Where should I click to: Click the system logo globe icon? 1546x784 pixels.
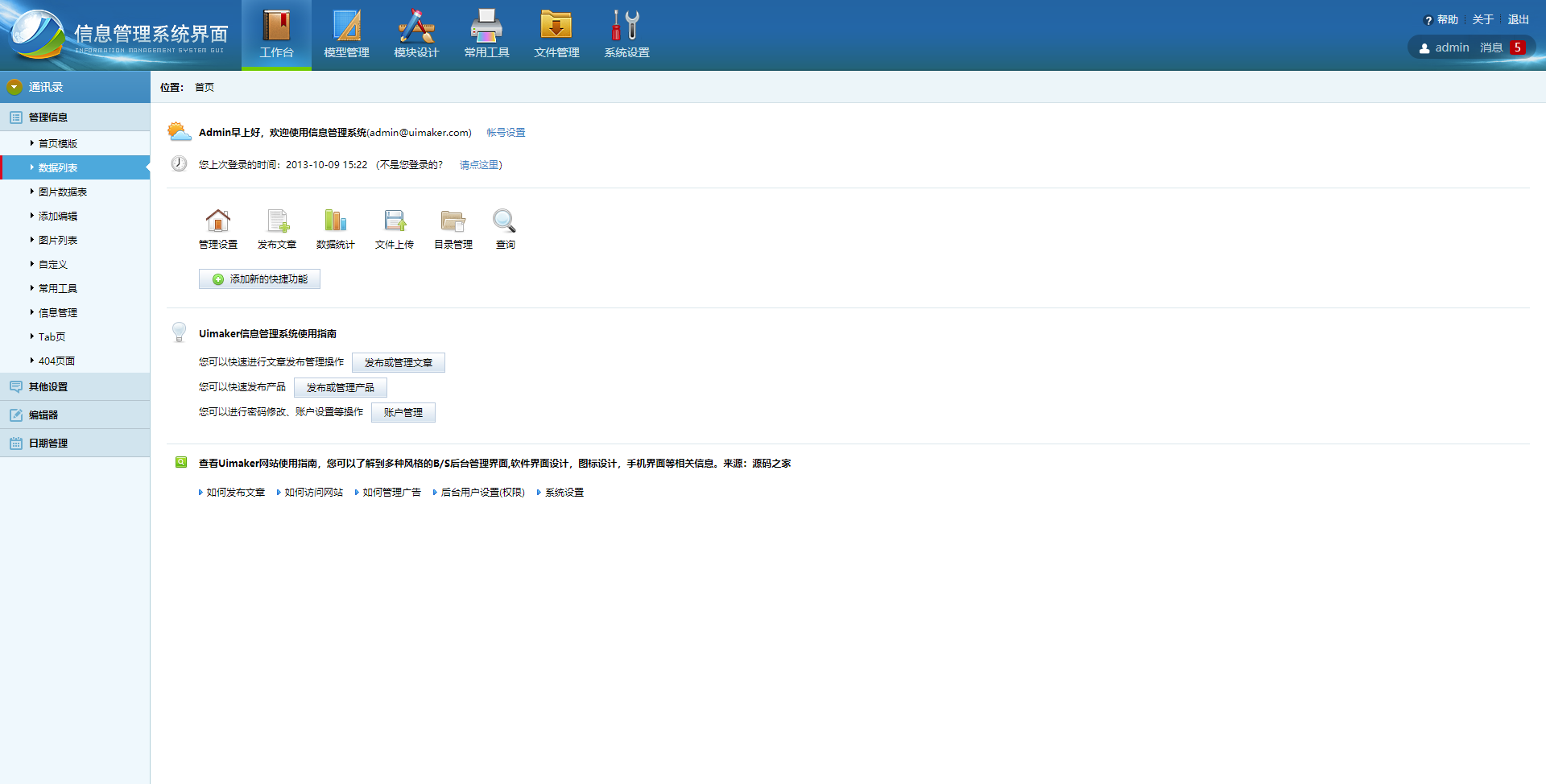tap(37, 34)
